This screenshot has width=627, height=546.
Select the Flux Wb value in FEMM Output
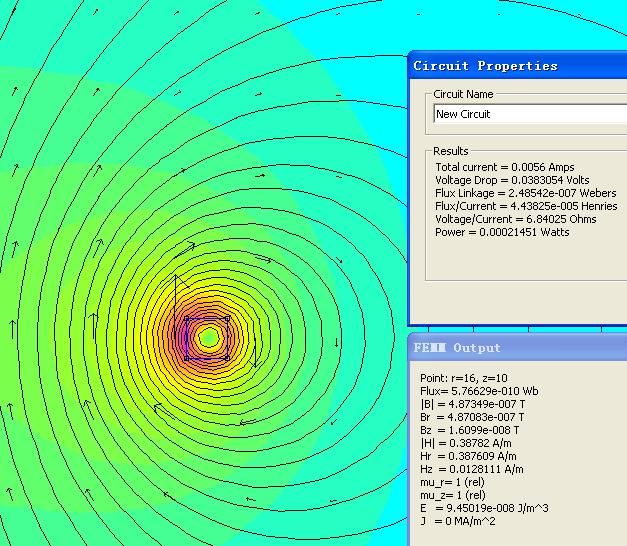point(480,391)
